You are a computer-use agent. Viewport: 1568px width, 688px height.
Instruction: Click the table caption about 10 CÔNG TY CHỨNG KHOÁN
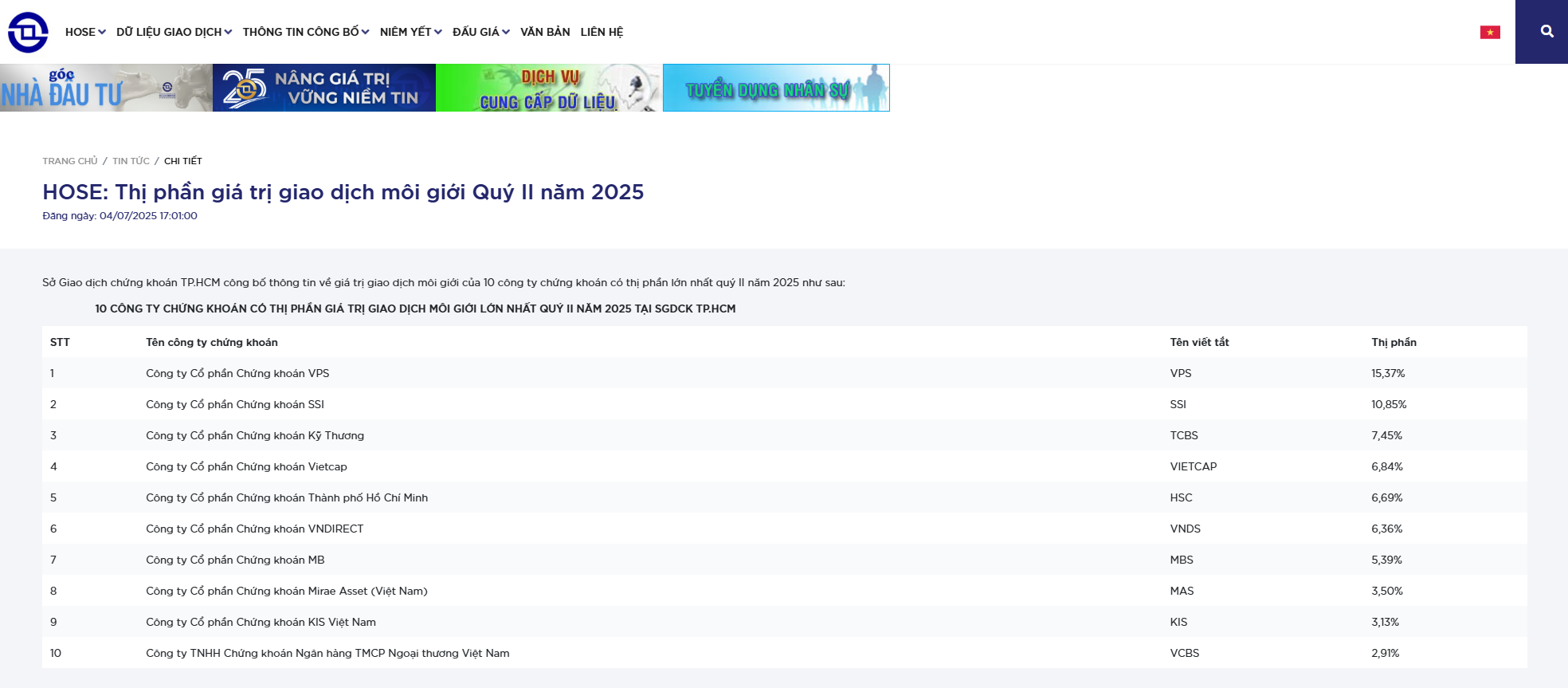[415, 309]
